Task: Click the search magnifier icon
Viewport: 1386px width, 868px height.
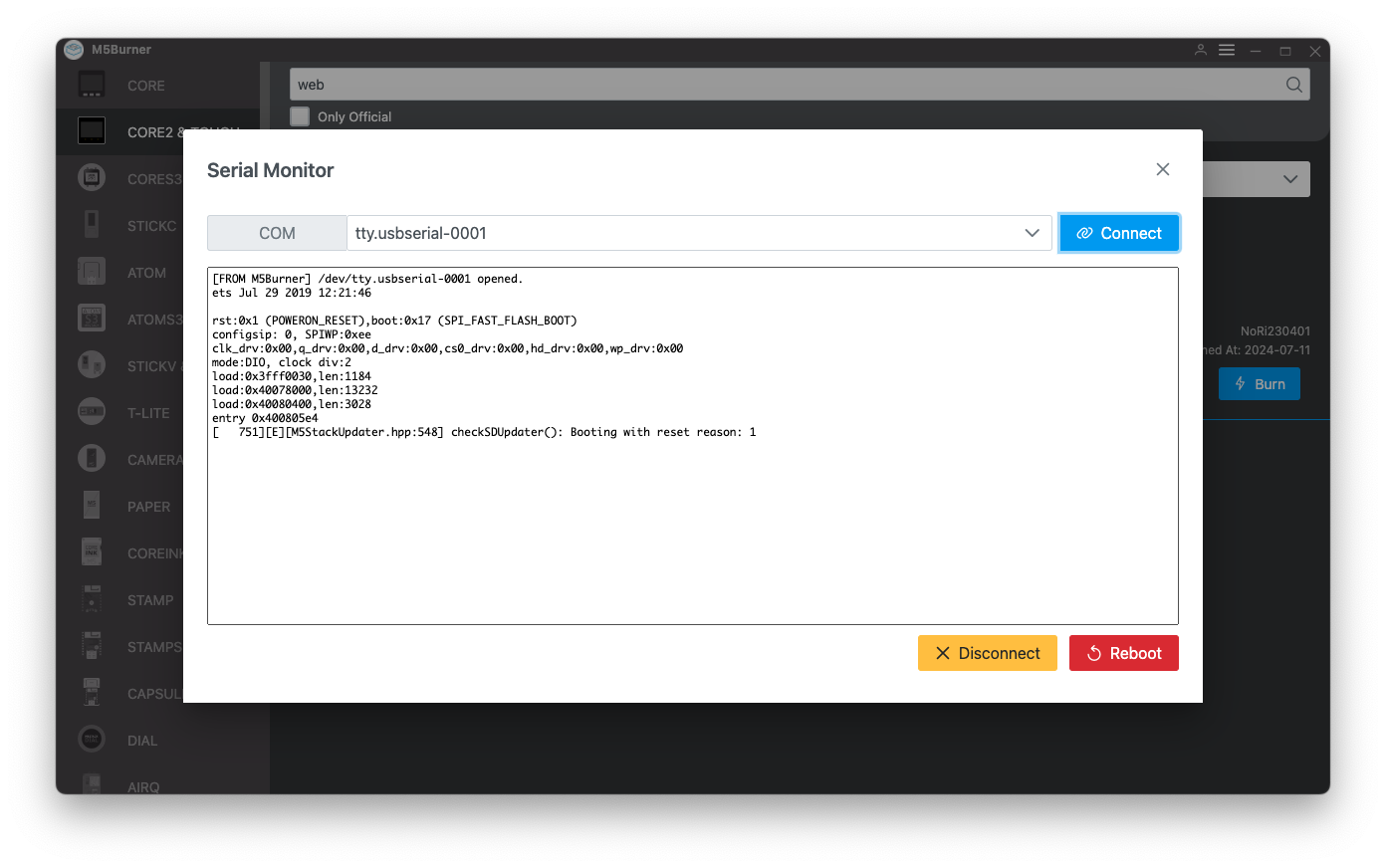Action: pyautogui.click(x=1293, y=85)
